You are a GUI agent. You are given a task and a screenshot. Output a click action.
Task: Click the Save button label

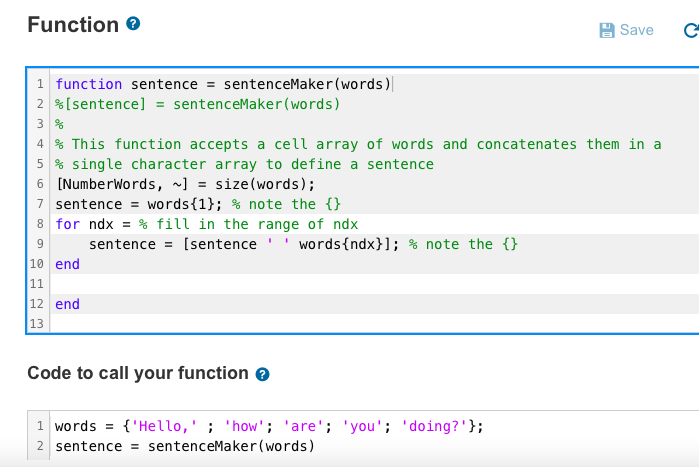pyautogui.click(x=637, y=30)
